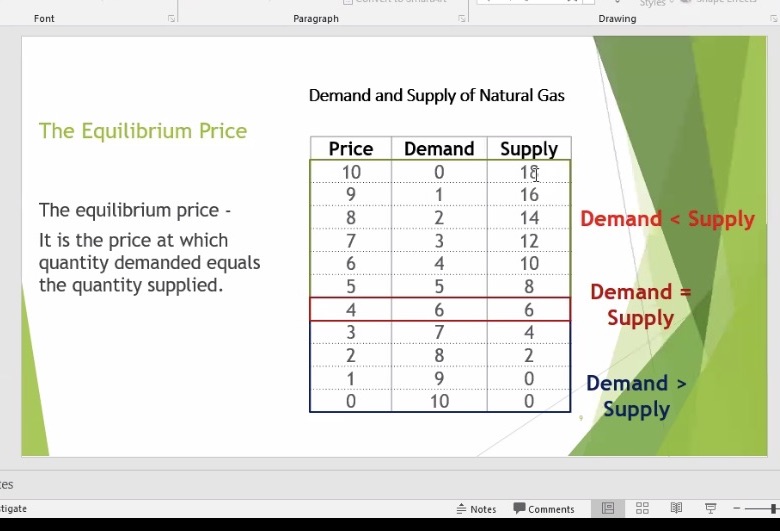Click the Price cell showing 7
This screenshot has height=531, width=780.
[x=351, y=241]
